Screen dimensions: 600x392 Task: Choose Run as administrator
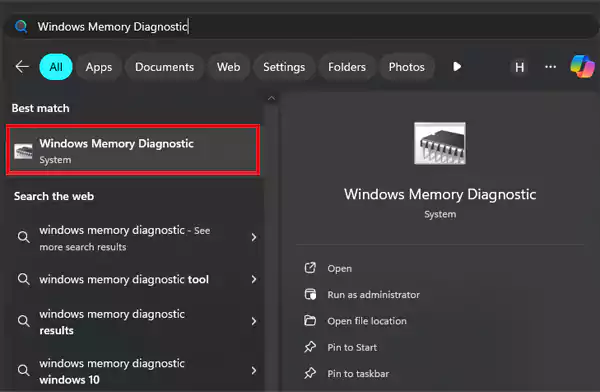point(373,294)
